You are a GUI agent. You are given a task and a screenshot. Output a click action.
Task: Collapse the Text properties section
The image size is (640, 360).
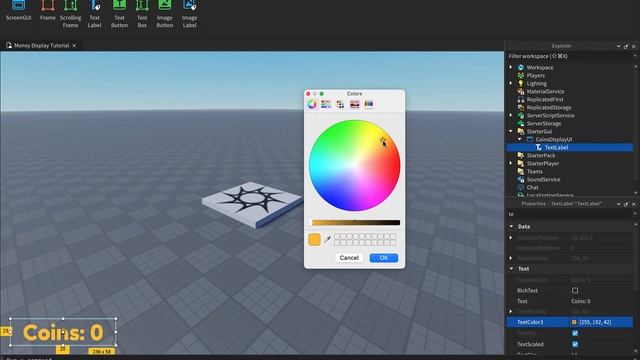[511, 269]
